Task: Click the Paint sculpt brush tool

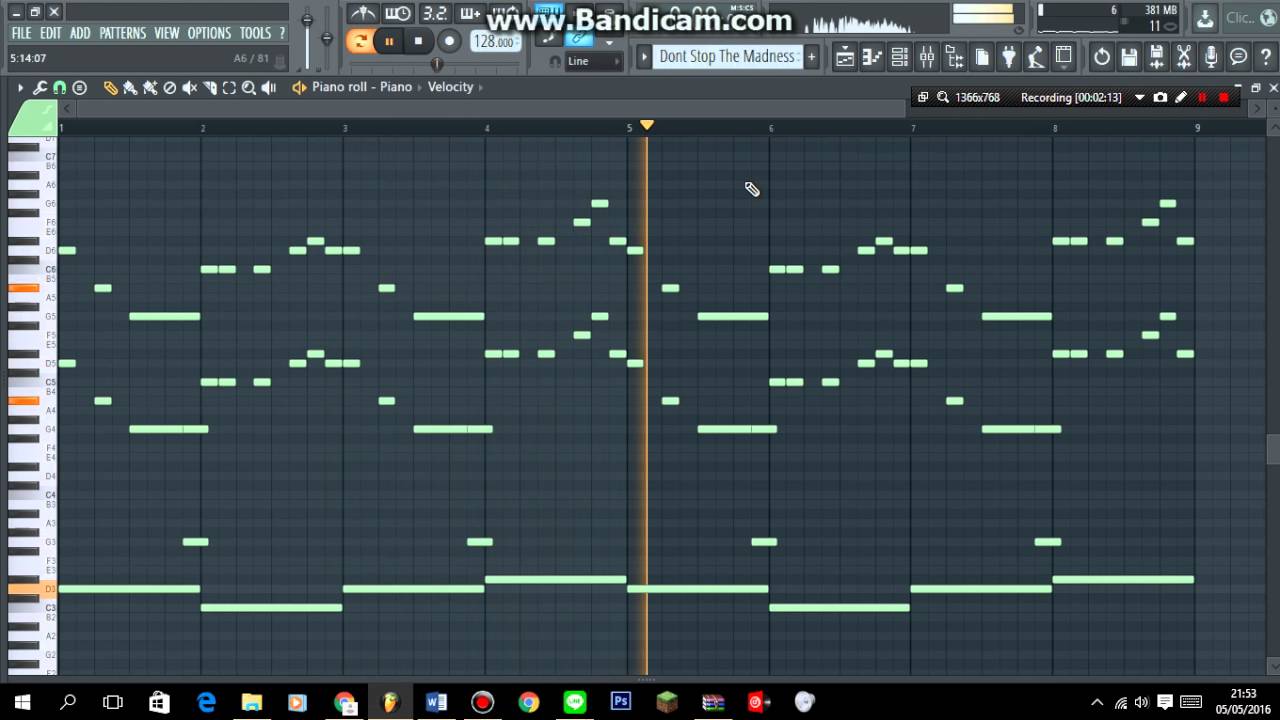Action: pyautogui.click(x=150, y=88)
